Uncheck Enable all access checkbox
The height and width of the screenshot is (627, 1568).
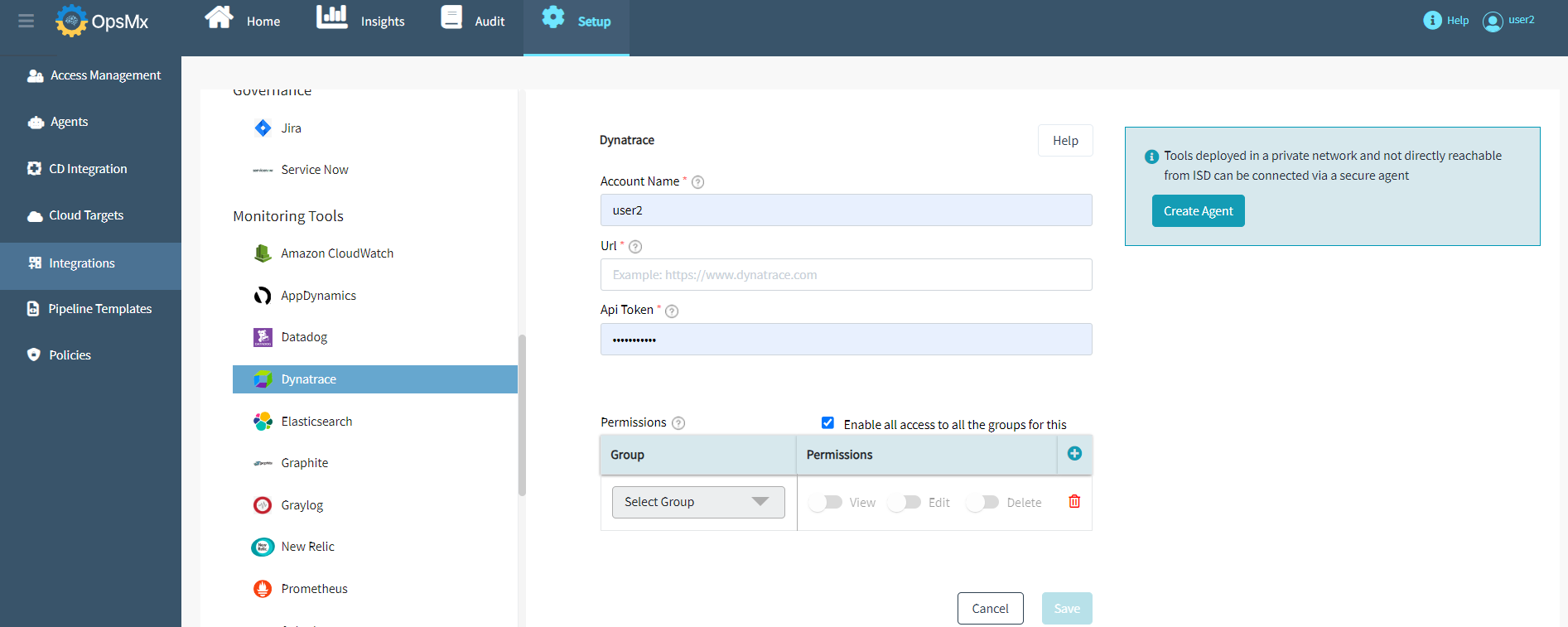[x=827, y=423]
